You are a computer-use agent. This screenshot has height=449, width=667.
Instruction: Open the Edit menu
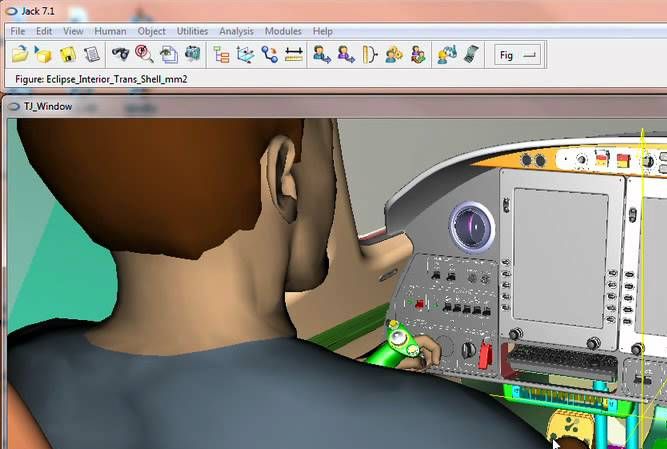click(44, 31)
